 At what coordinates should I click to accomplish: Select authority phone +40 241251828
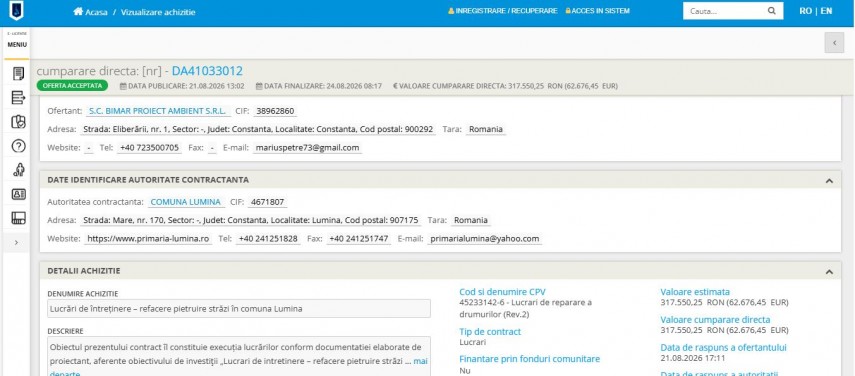pos(268,239)
